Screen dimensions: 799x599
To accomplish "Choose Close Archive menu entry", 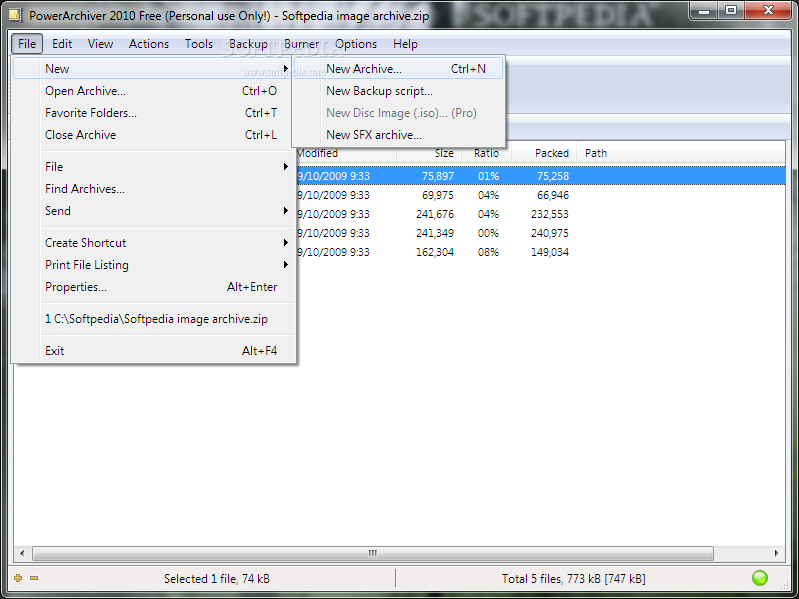I will click(x=152, y=134).
